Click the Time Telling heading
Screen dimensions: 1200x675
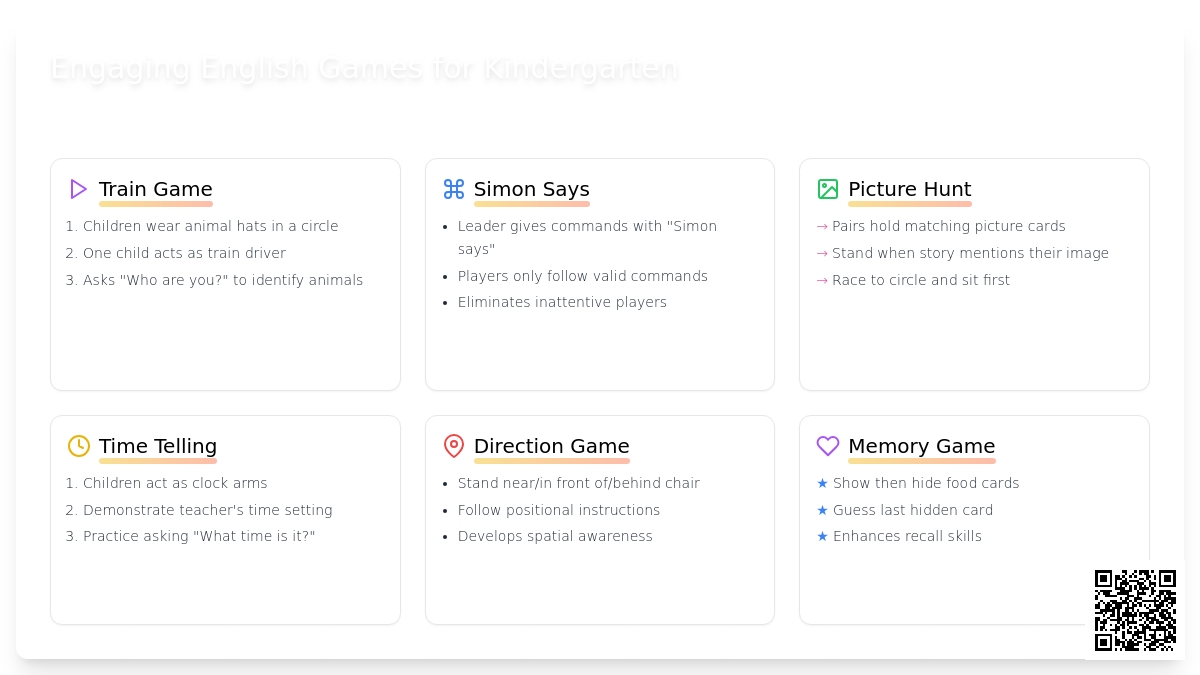(158, 446)
